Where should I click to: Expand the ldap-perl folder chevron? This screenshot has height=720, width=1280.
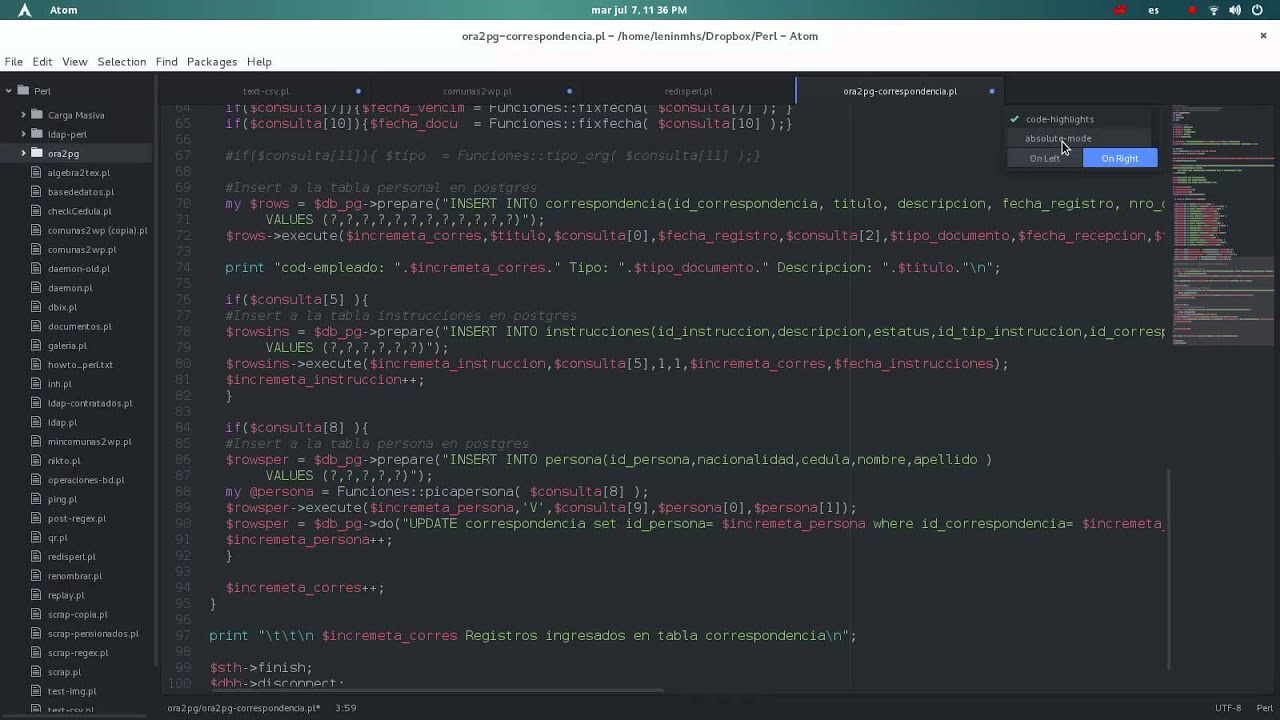(x=23, y=134)
